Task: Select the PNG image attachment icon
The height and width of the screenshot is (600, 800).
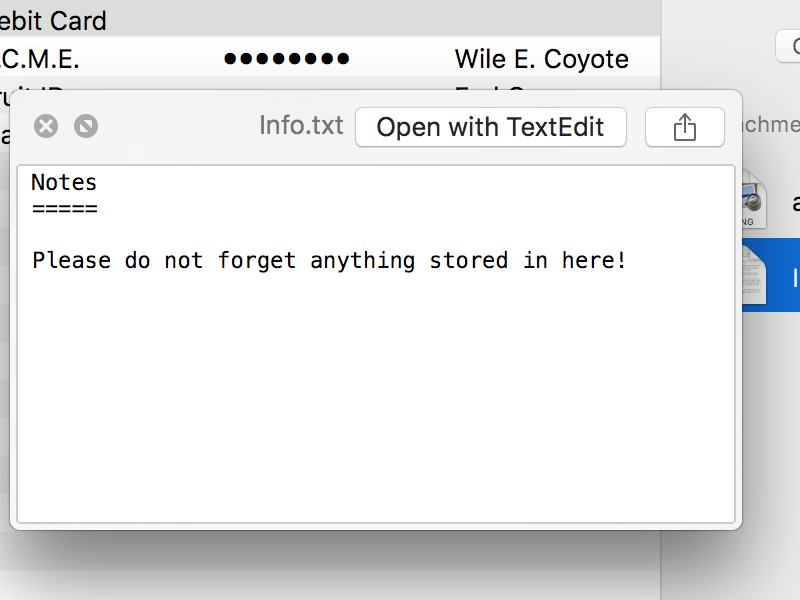Action: coord(754,201)
